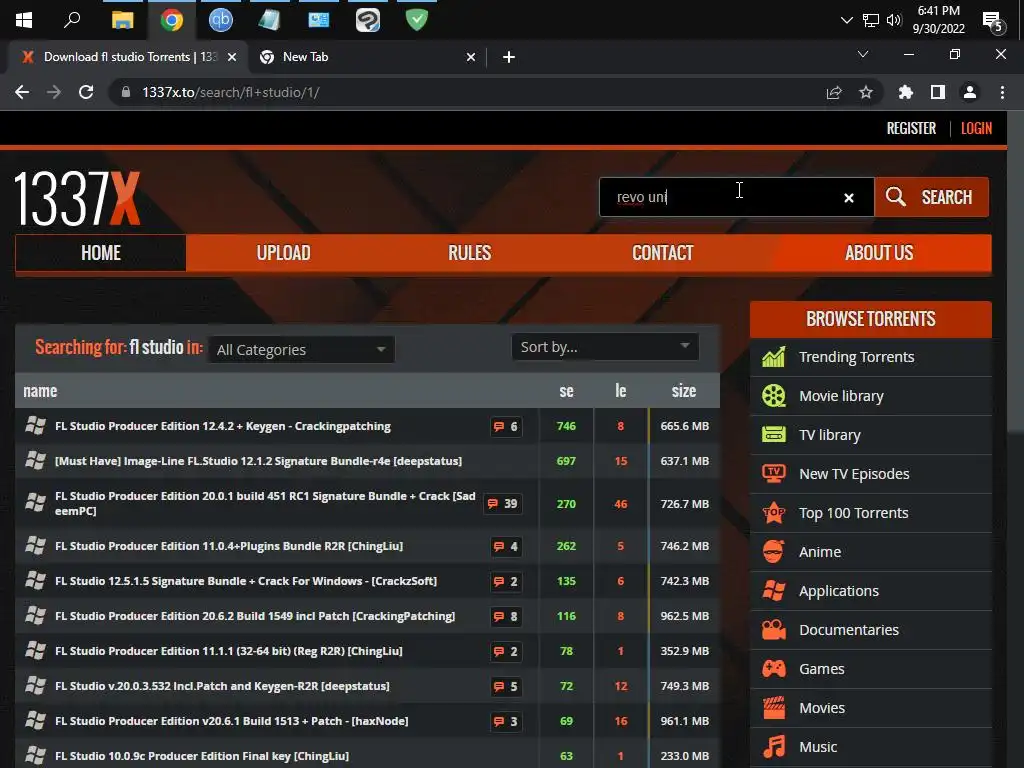
Task: Open the RULES menu item
Action: tap(470, 253)
